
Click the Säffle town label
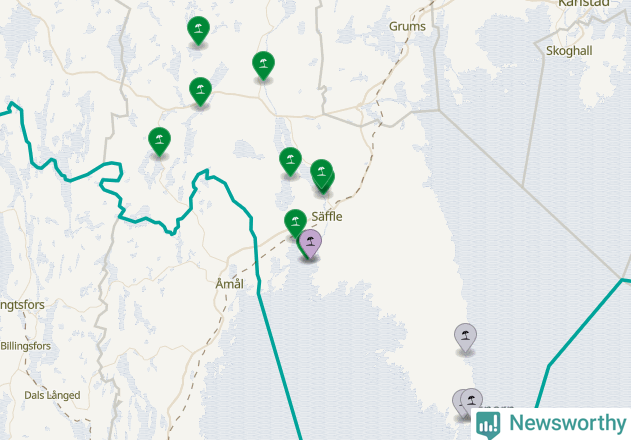click(327, 217)
